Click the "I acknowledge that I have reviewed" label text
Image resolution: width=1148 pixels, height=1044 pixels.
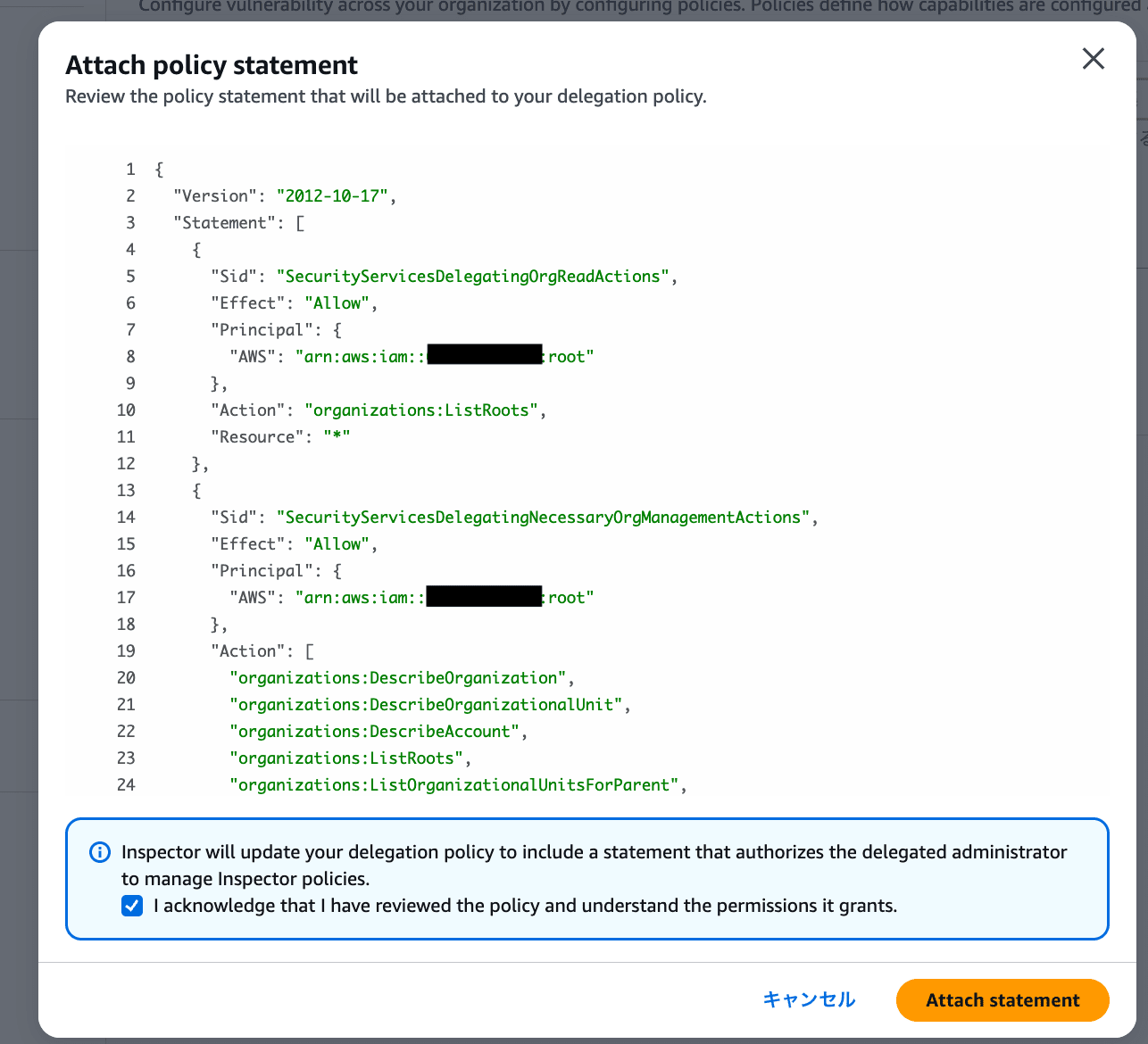(x=525, y=907)
